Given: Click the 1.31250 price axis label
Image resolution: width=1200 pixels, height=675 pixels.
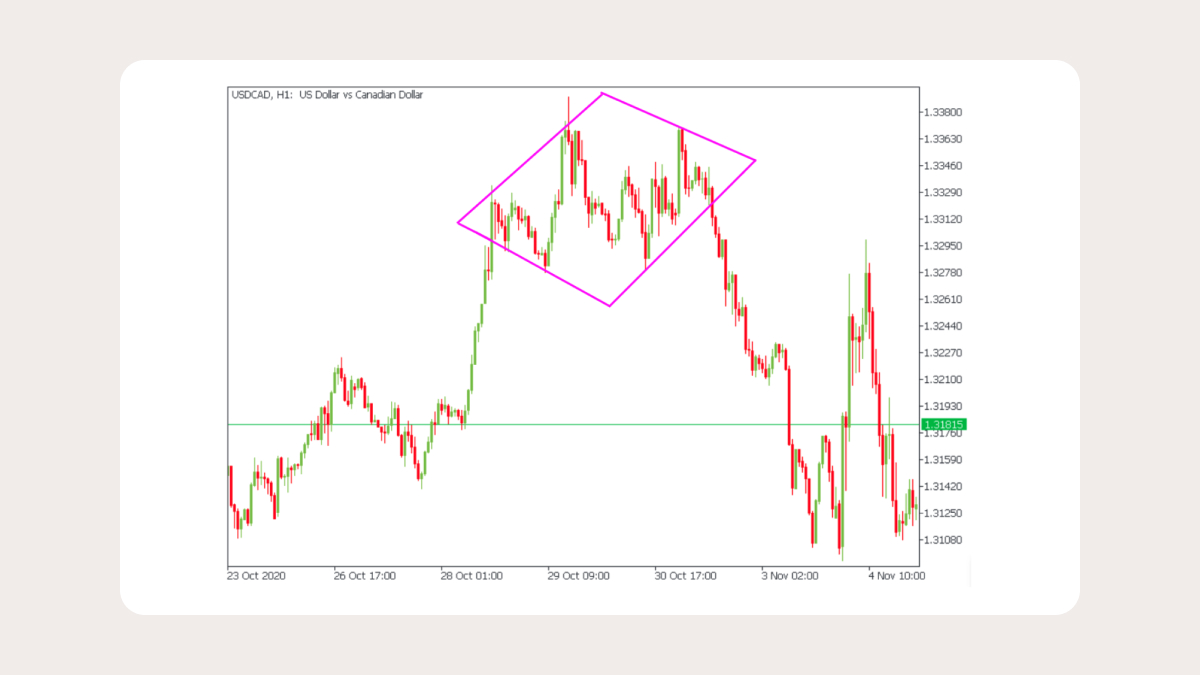Looking at the screenshot, I should (944, 513).
